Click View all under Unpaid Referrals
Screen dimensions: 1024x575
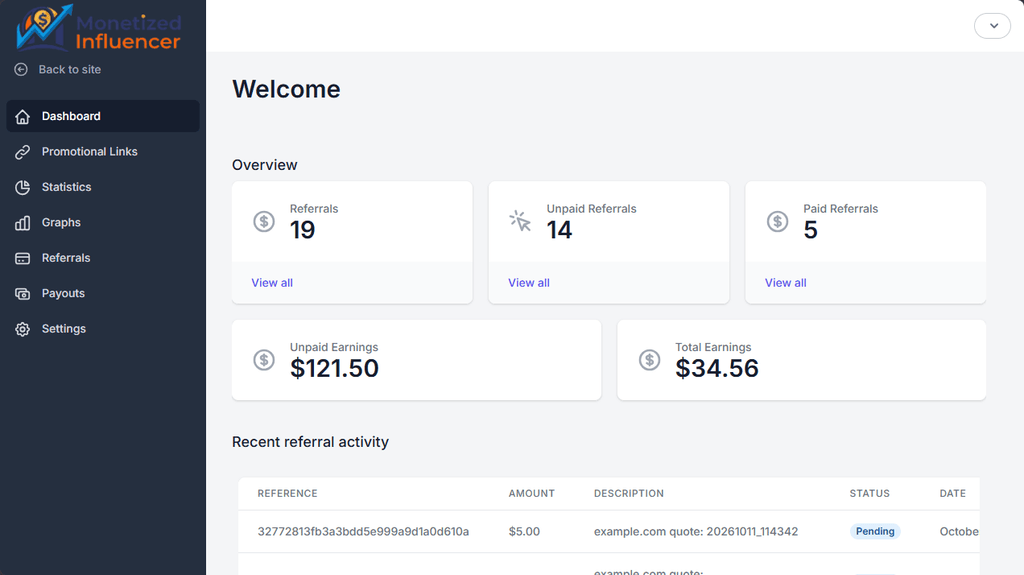(529, 283)
